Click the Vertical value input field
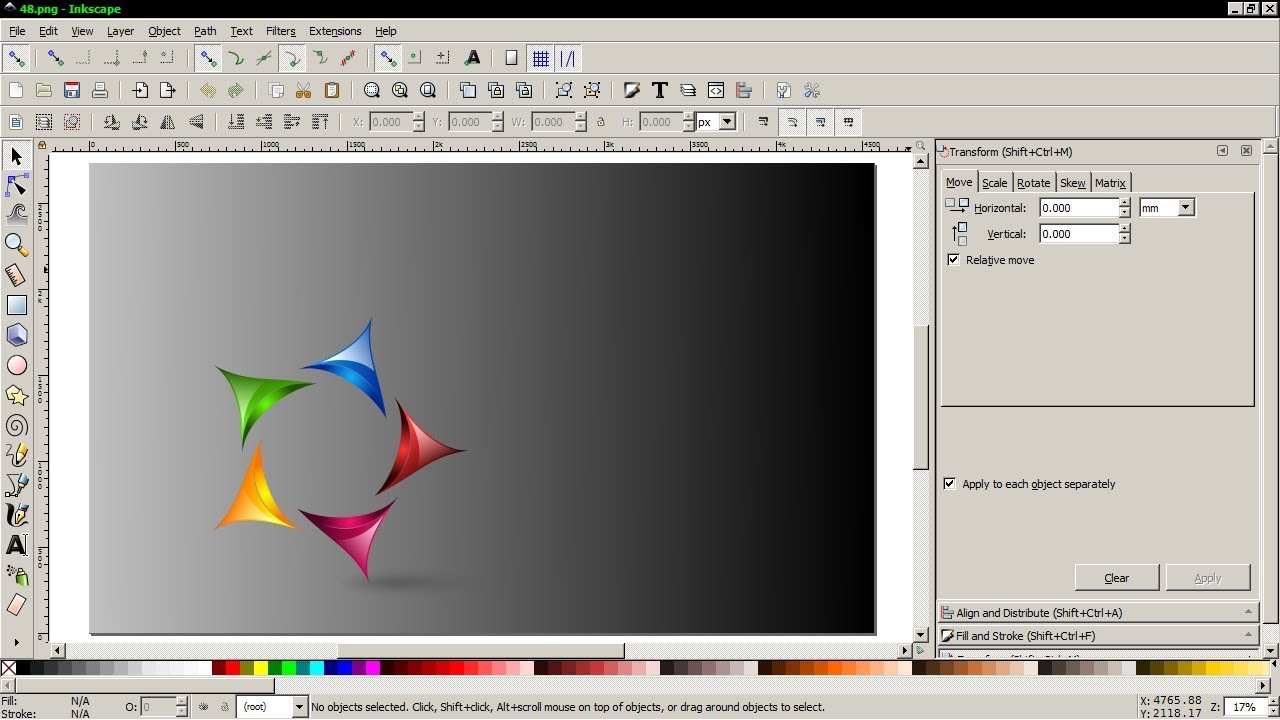 (1078, 234)
